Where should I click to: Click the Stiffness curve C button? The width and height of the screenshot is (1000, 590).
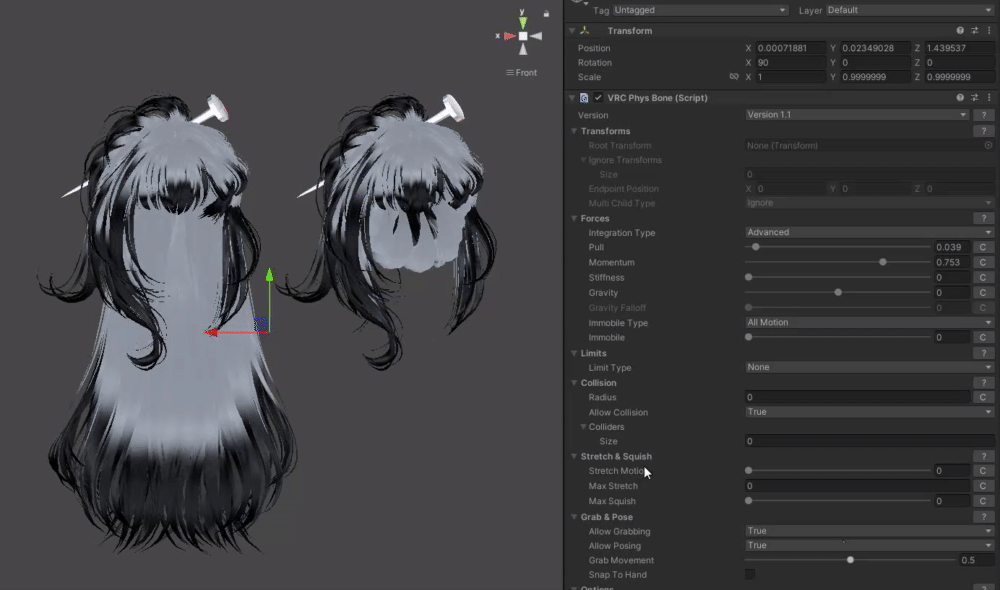983,277
